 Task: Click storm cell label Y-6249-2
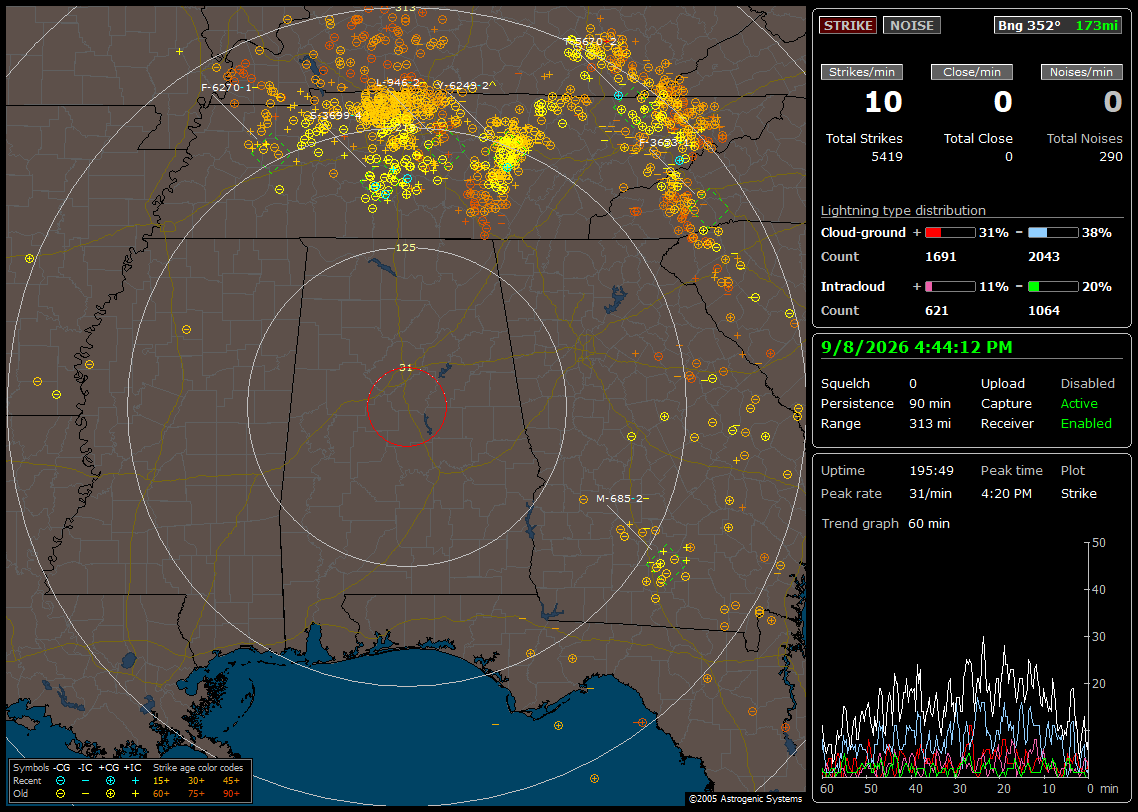pyautogui.click(x=463, y=86)
